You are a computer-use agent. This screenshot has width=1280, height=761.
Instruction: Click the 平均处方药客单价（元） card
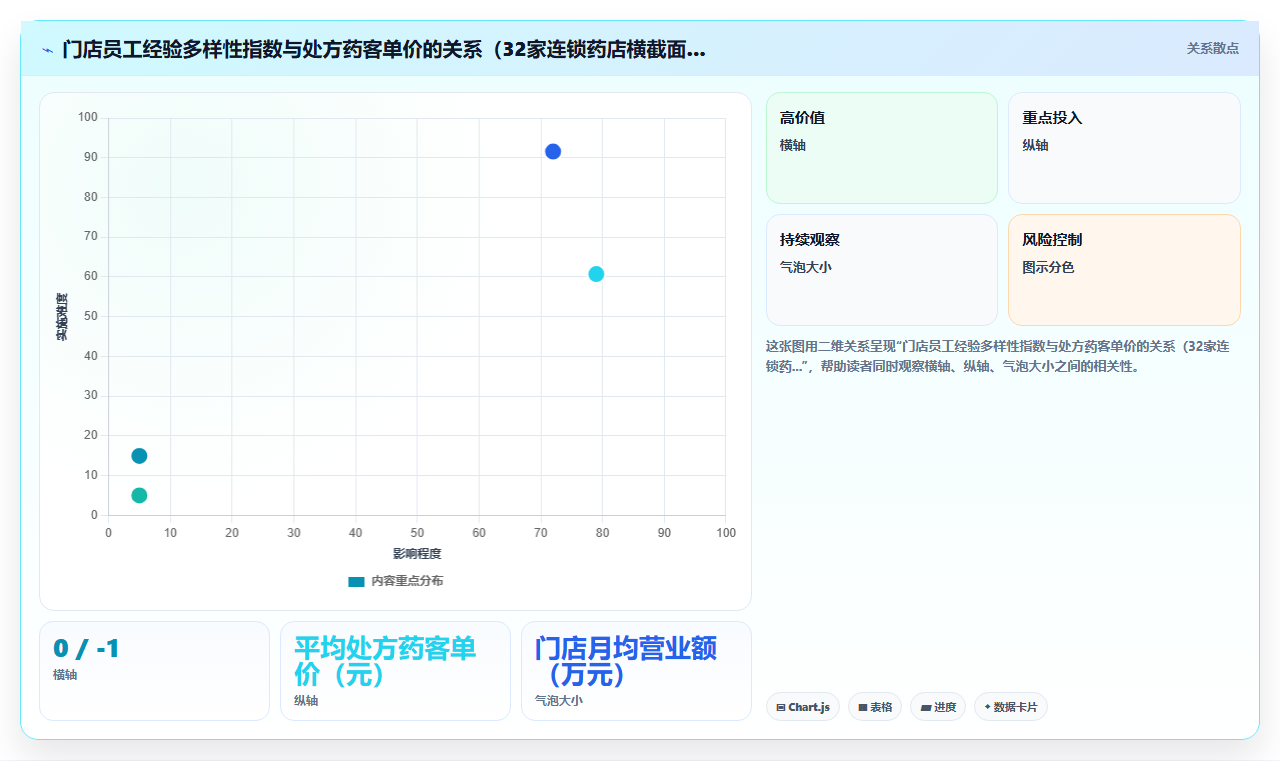395,671
